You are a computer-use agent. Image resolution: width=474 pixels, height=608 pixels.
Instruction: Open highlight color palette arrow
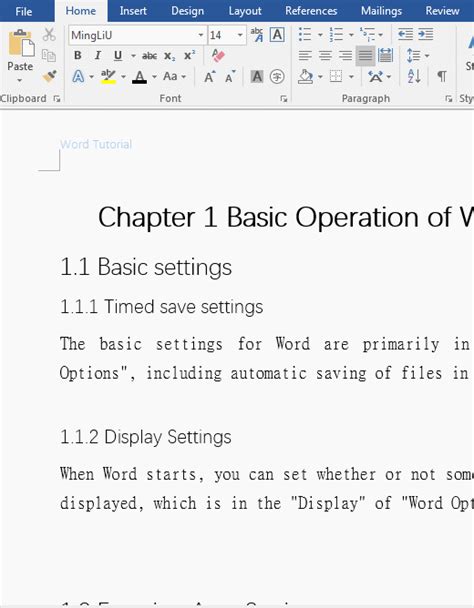click(123, 77)
